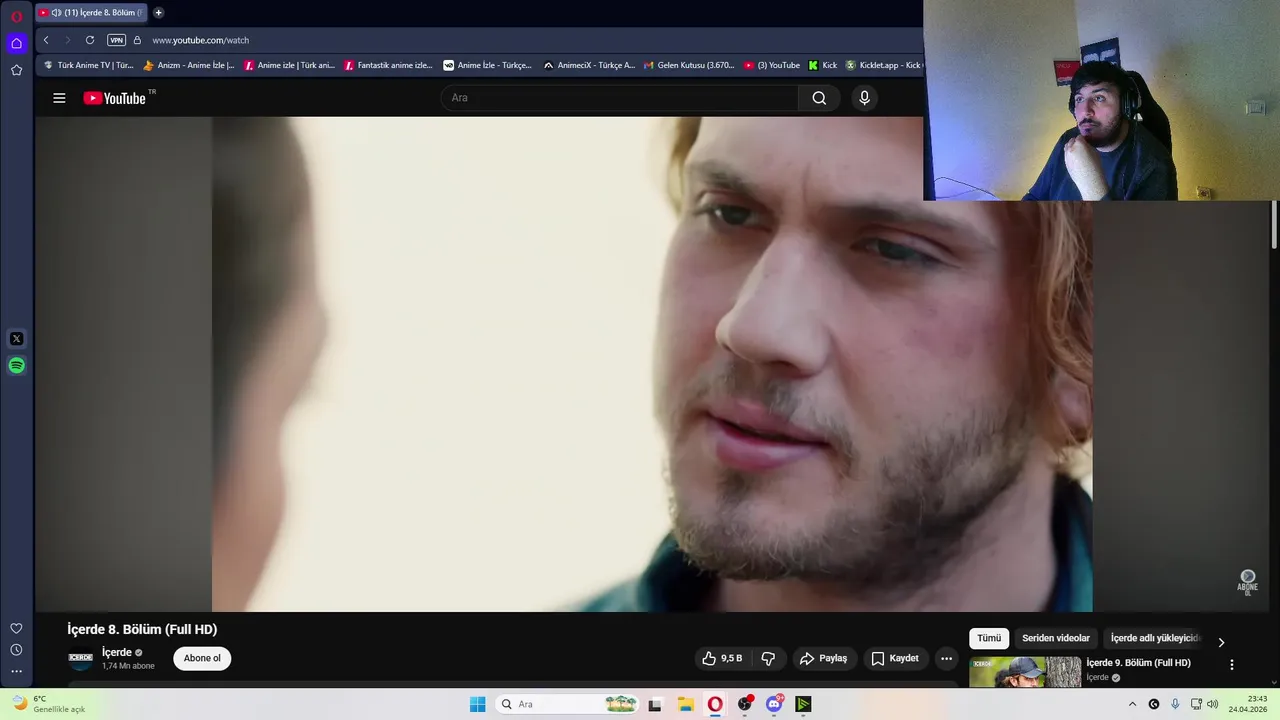
Task: Open the 'Anizm - Anime İzle' bookmark
Action: (x=189, y=65)
